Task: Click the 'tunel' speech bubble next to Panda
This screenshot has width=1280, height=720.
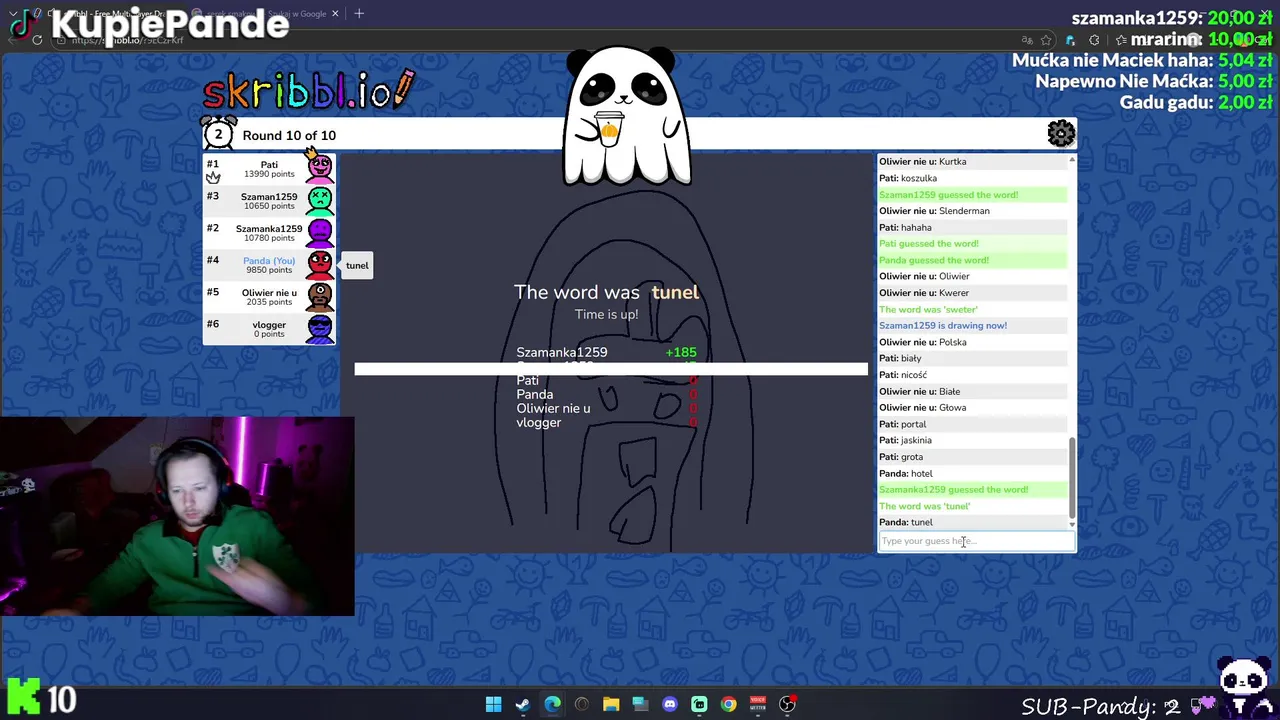Action: (357, 265)
